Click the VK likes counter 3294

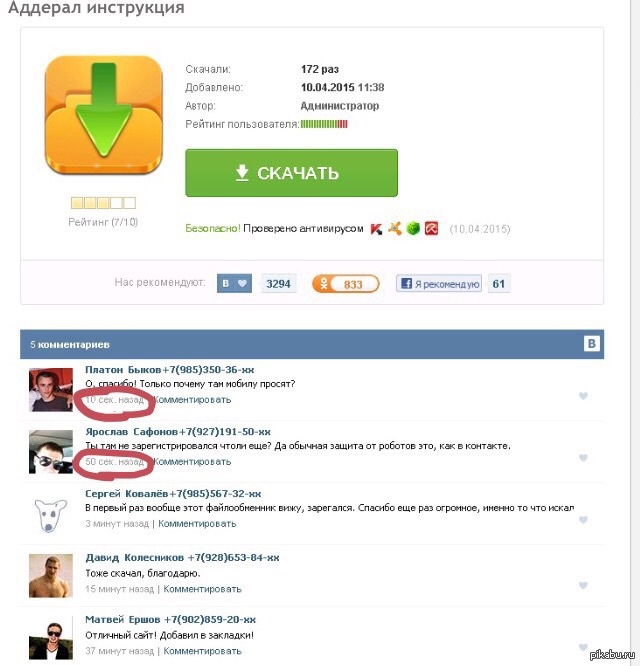(x=278, y=284)
